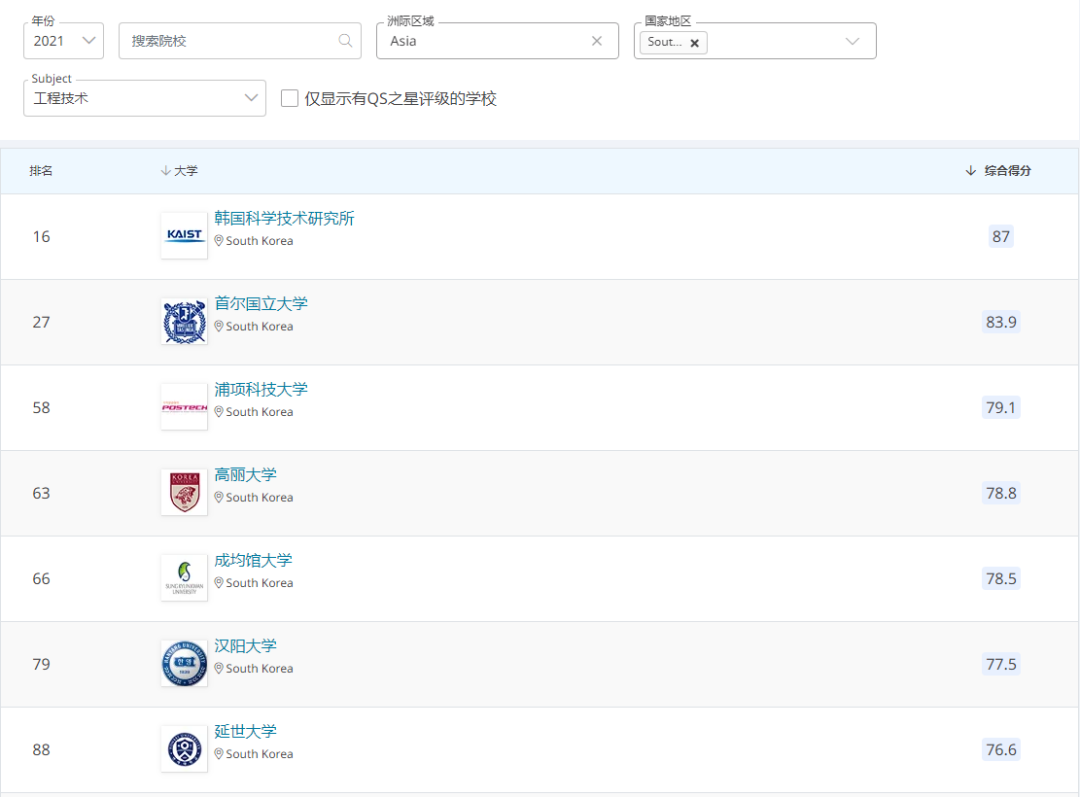Open 首尔国立大学 university page

(261, 304)
